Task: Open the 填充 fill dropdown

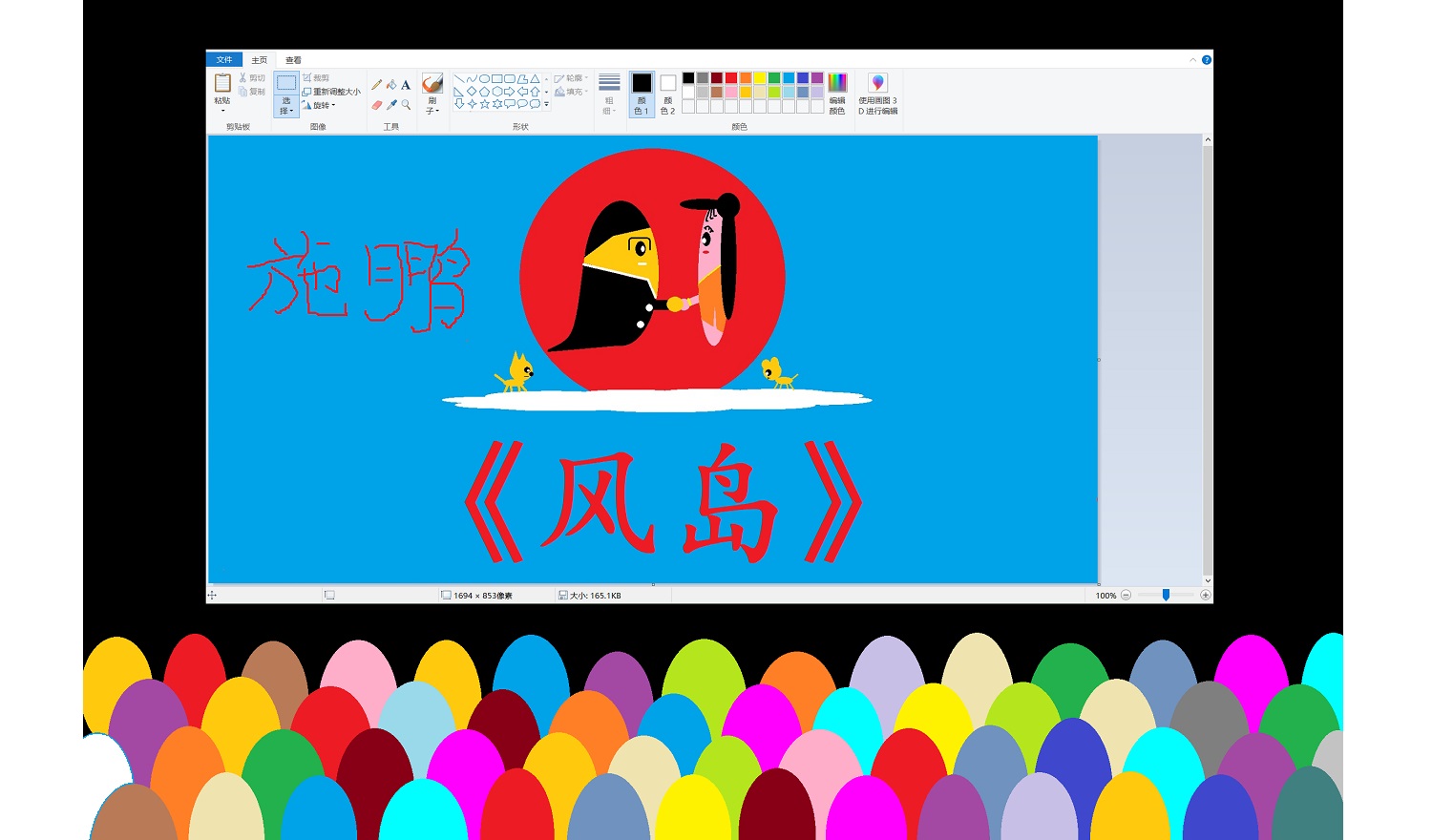Action: click(x=570, y=92)
